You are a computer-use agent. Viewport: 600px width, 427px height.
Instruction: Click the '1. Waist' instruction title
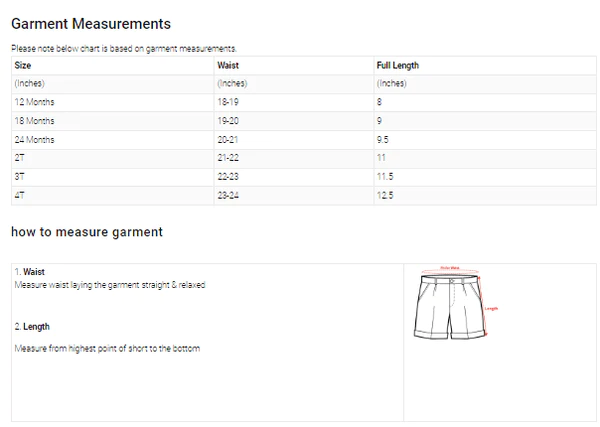[30, 272]
